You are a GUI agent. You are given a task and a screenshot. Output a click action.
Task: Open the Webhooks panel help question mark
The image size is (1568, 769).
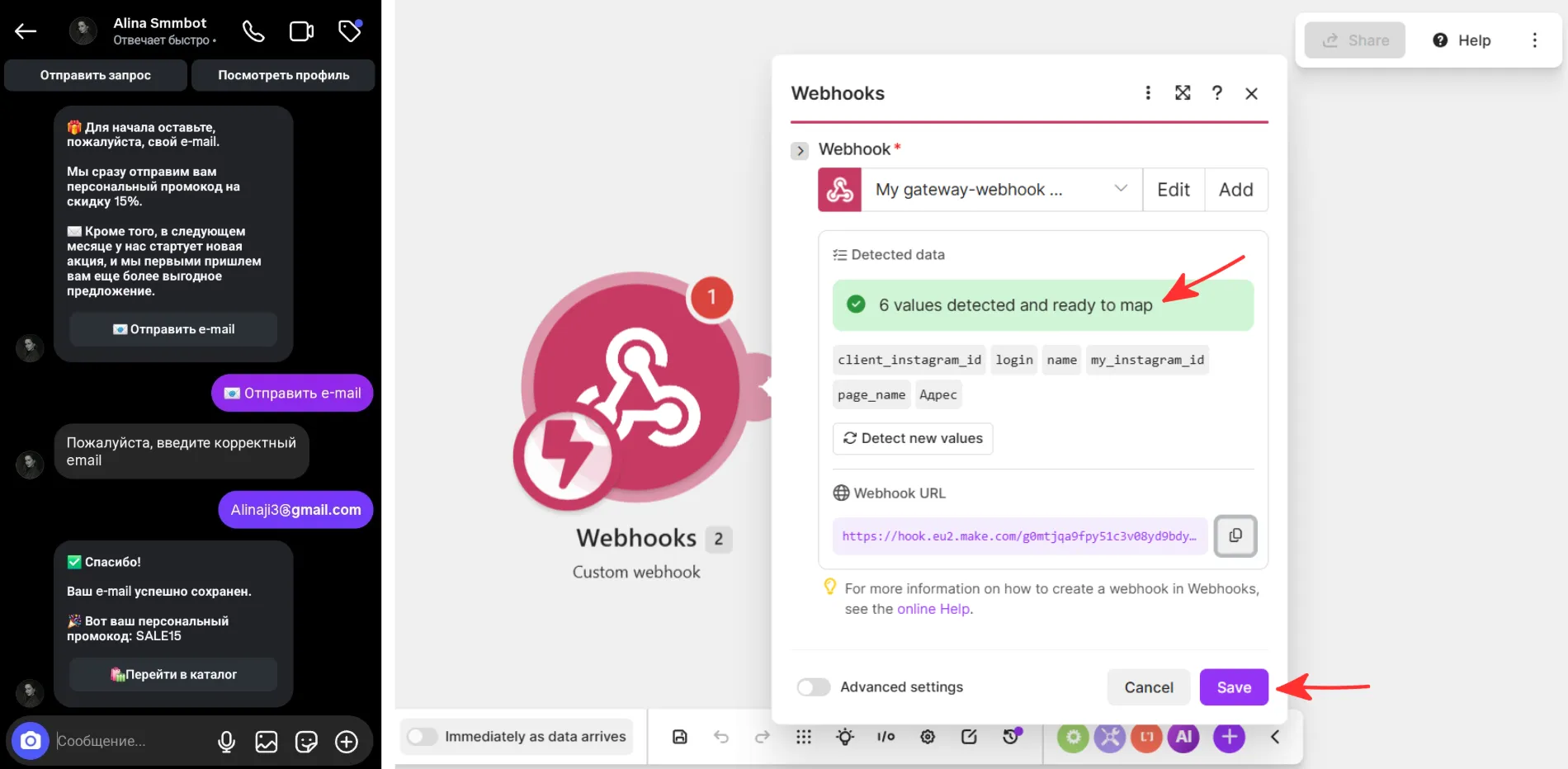coord(1217,92)
